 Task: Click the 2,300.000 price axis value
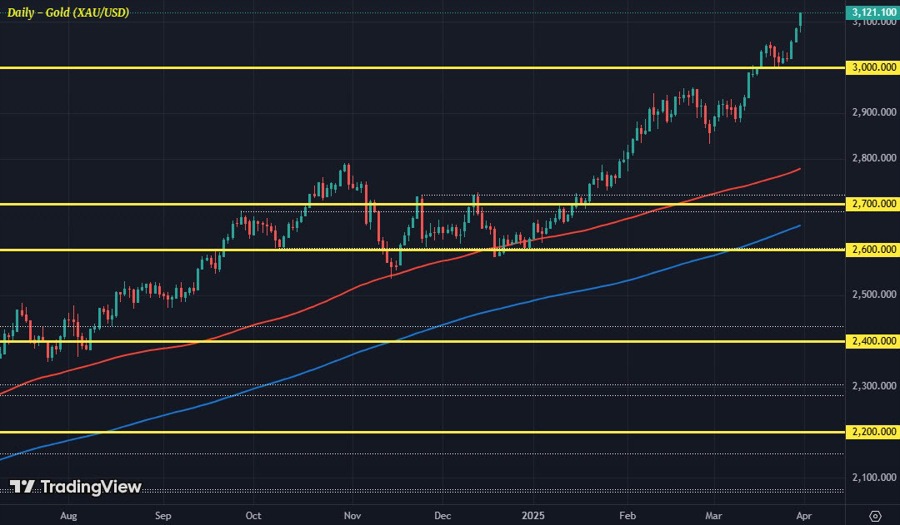coord(874,386)
